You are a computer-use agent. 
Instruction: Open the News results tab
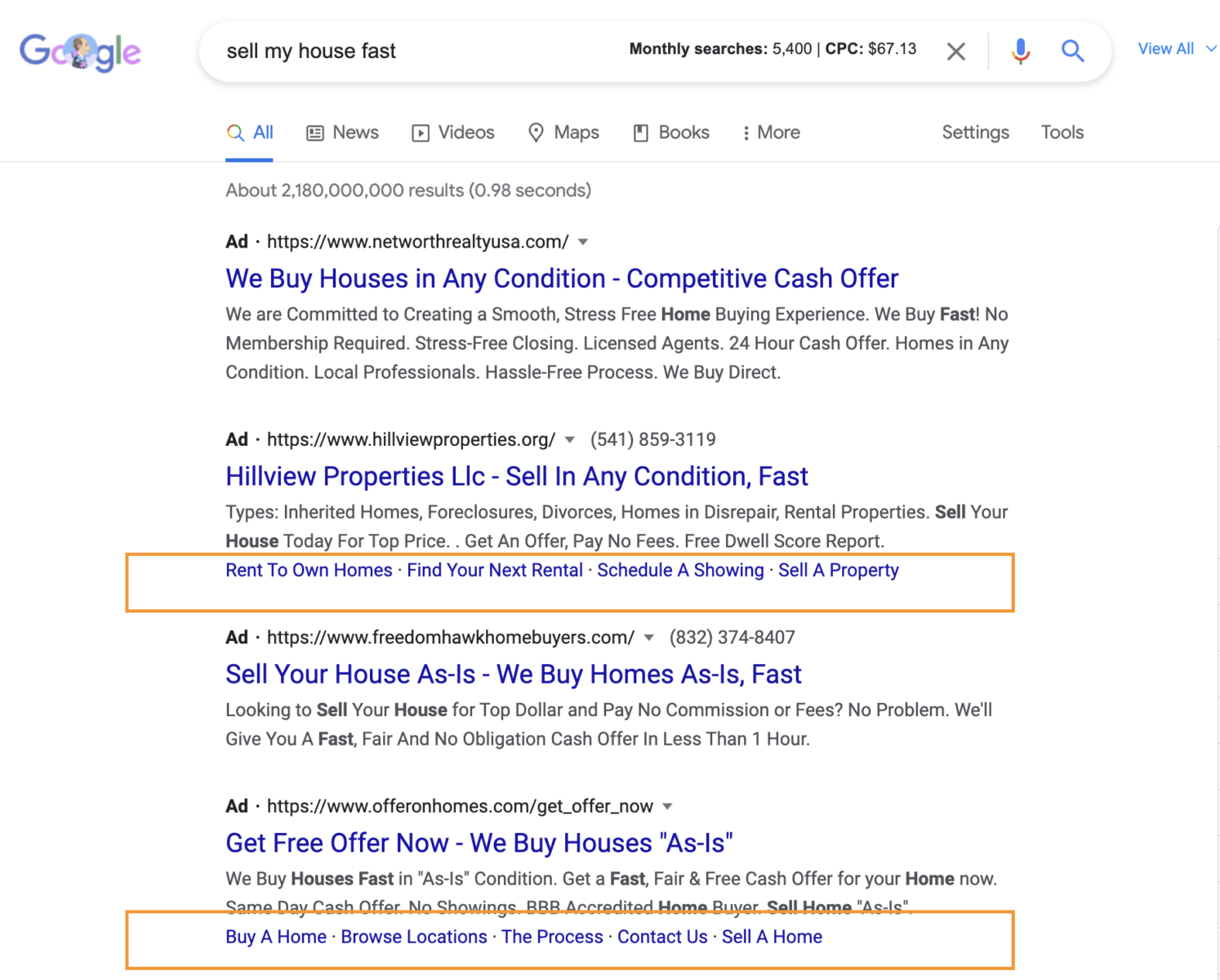[342, 132]
